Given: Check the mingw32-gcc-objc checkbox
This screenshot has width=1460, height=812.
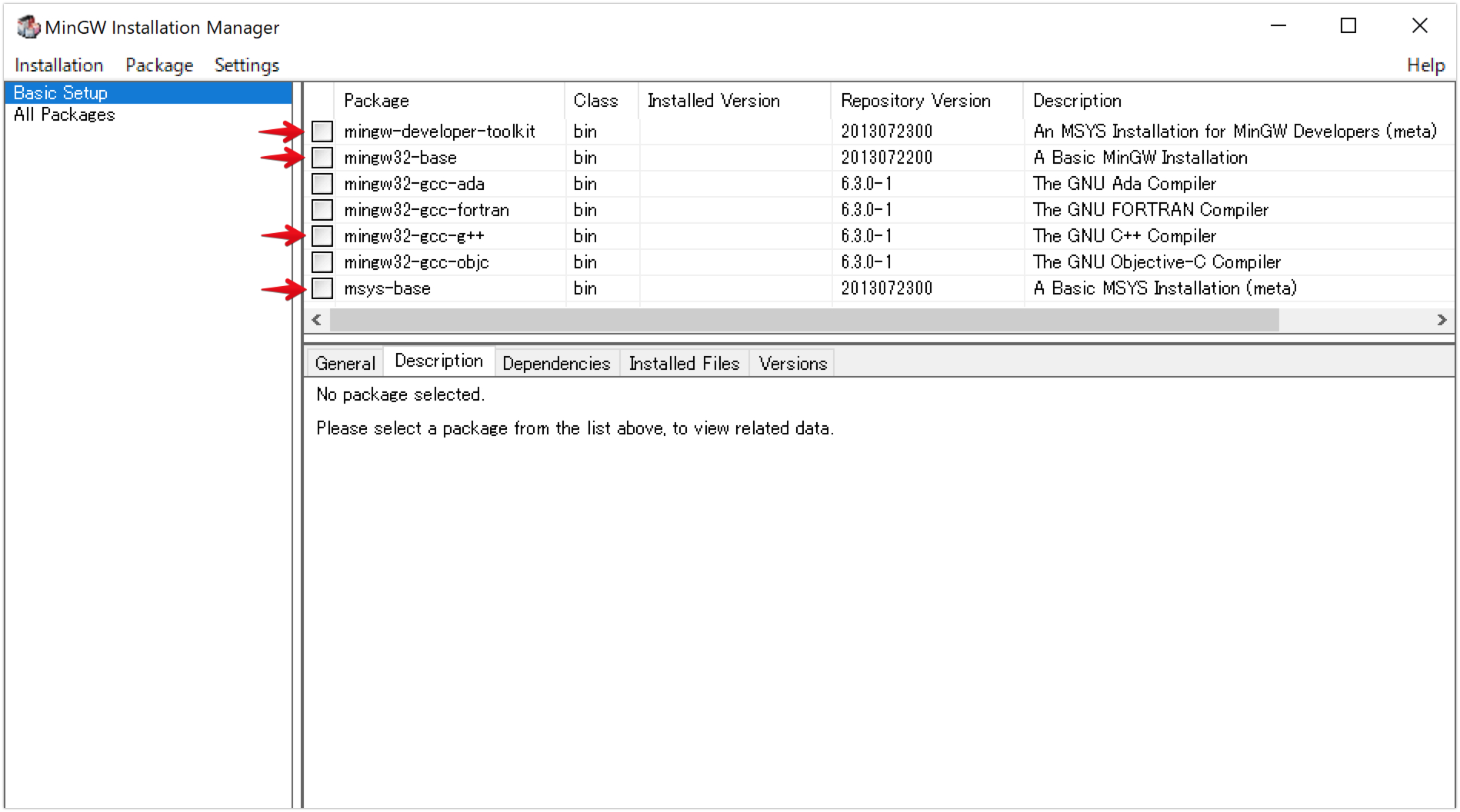Looking at the screenshot, I should click(x=322, y=262).
